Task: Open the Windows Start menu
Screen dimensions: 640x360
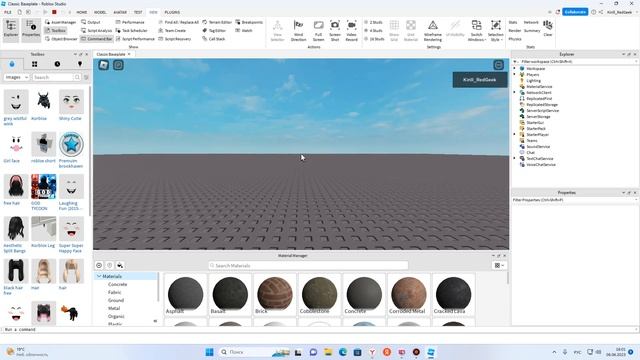Action: click(x=209, y=352)
